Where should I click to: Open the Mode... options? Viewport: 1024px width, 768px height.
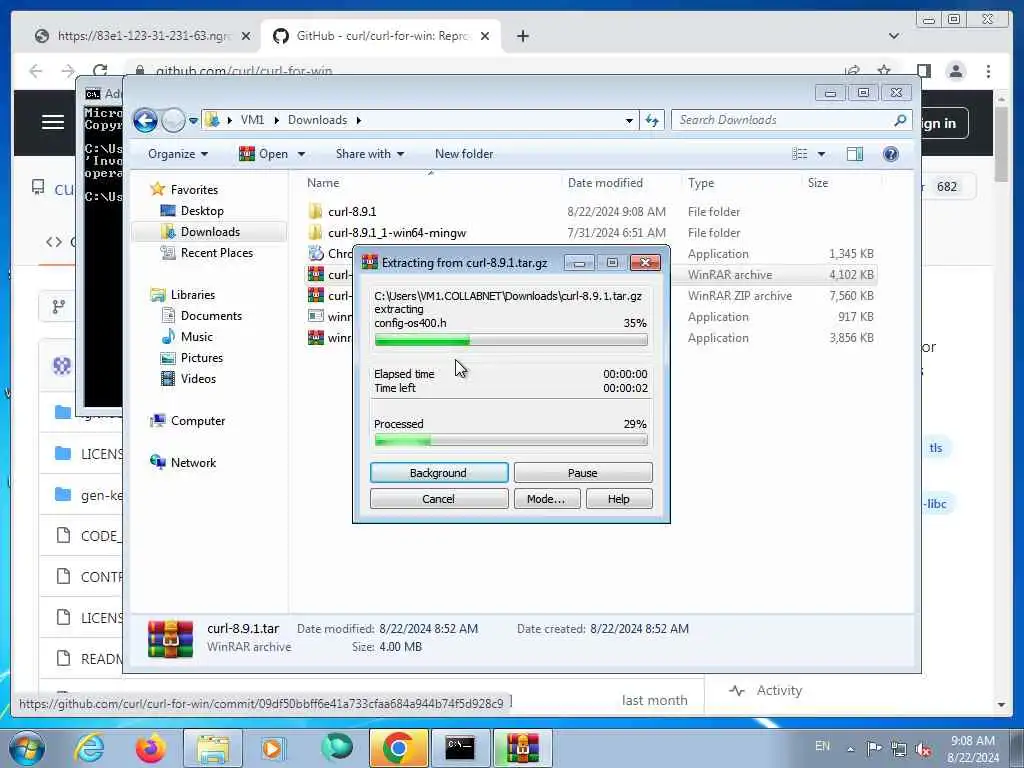click(x=546, y=499)
